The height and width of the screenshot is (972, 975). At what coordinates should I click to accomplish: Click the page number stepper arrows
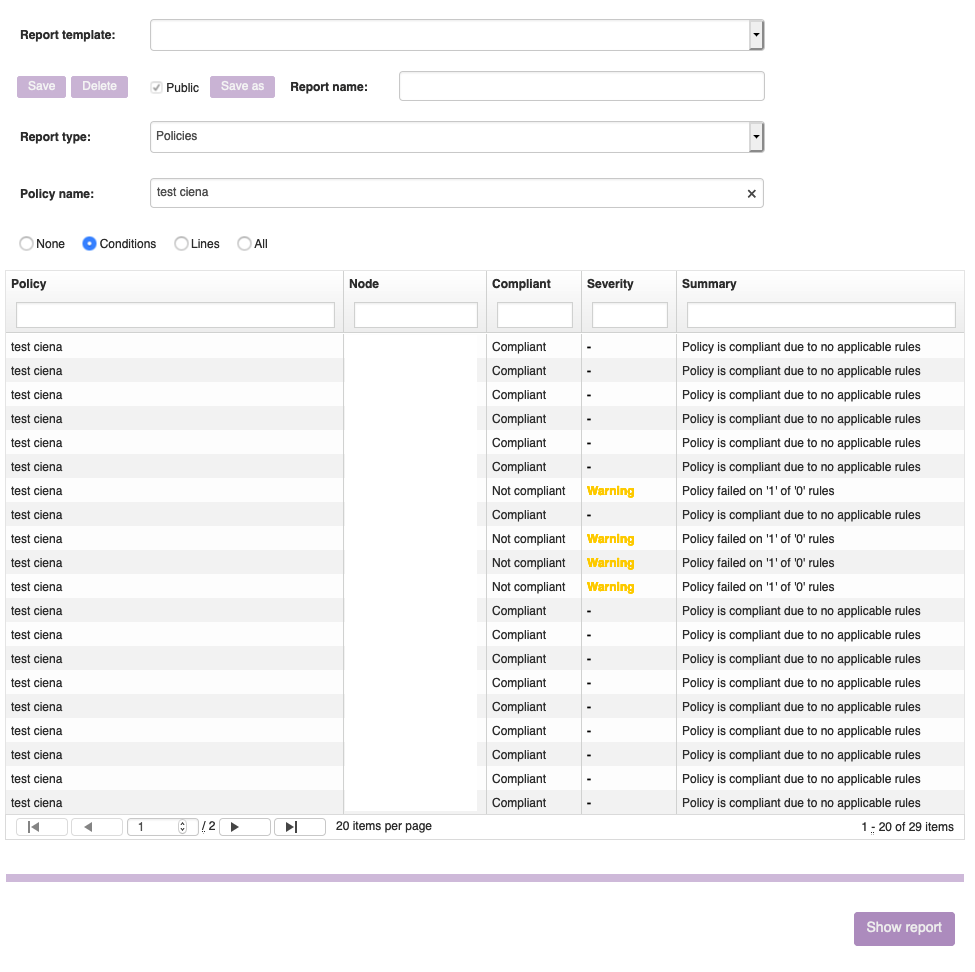(x=182, y=827)
